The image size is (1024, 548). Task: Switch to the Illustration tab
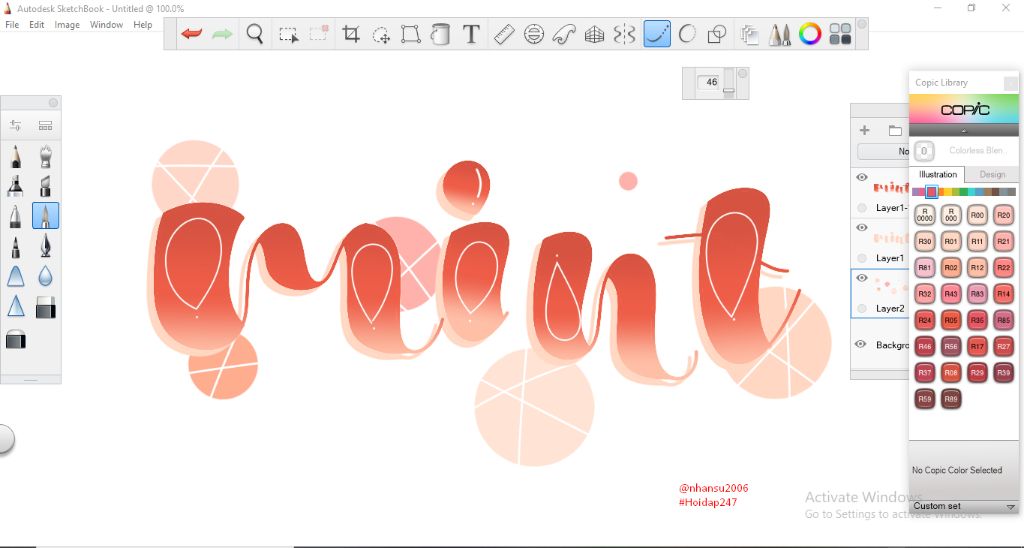pos(937,174)
